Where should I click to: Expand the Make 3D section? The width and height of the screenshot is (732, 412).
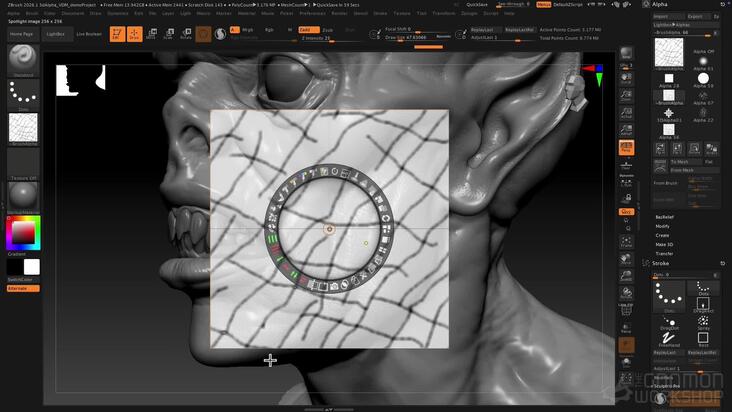(664, 244)
